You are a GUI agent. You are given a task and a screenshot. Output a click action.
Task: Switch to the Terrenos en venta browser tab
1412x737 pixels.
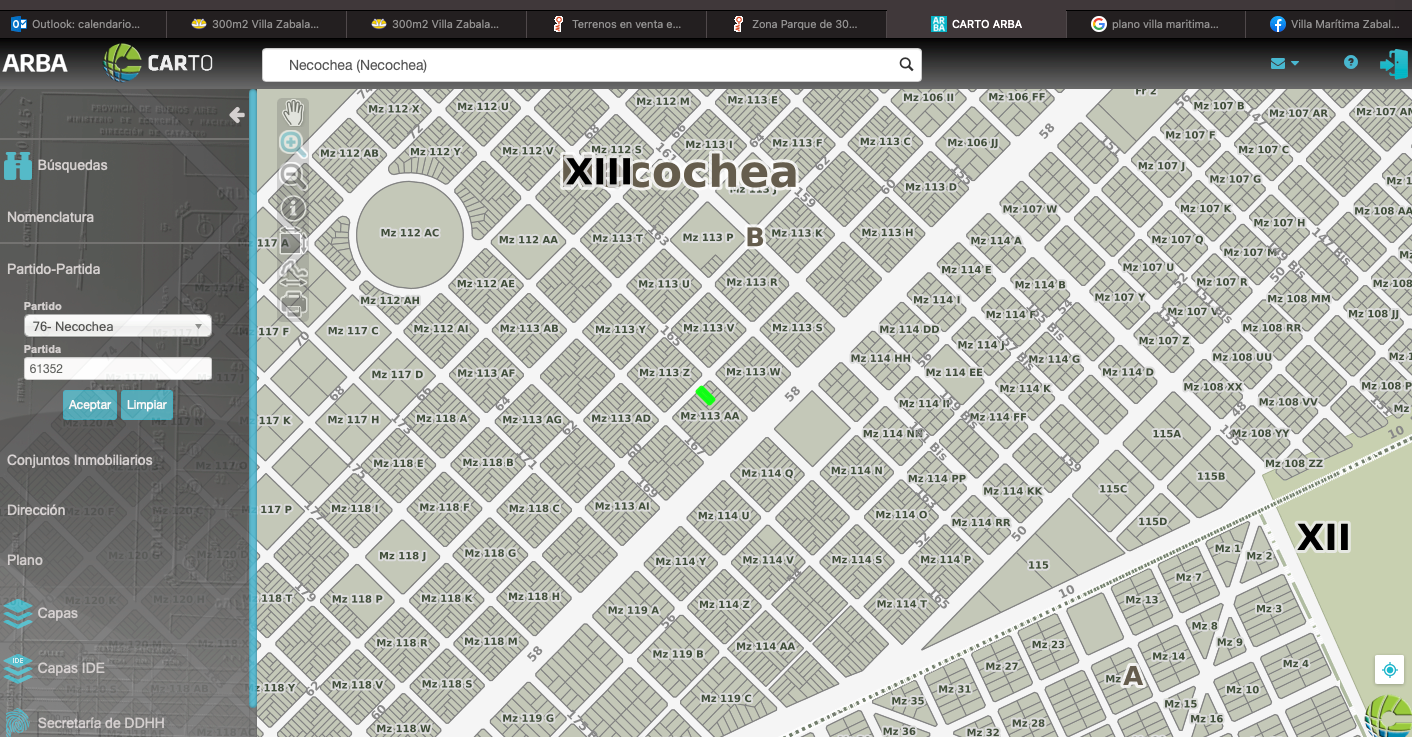[x=617, y=23]
